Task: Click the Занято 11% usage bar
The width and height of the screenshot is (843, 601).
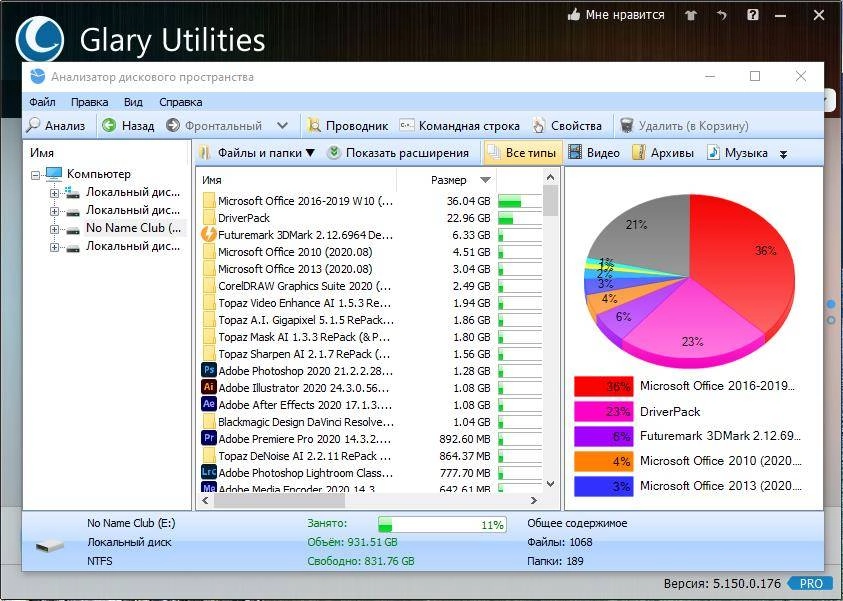Action: (442, 524)
